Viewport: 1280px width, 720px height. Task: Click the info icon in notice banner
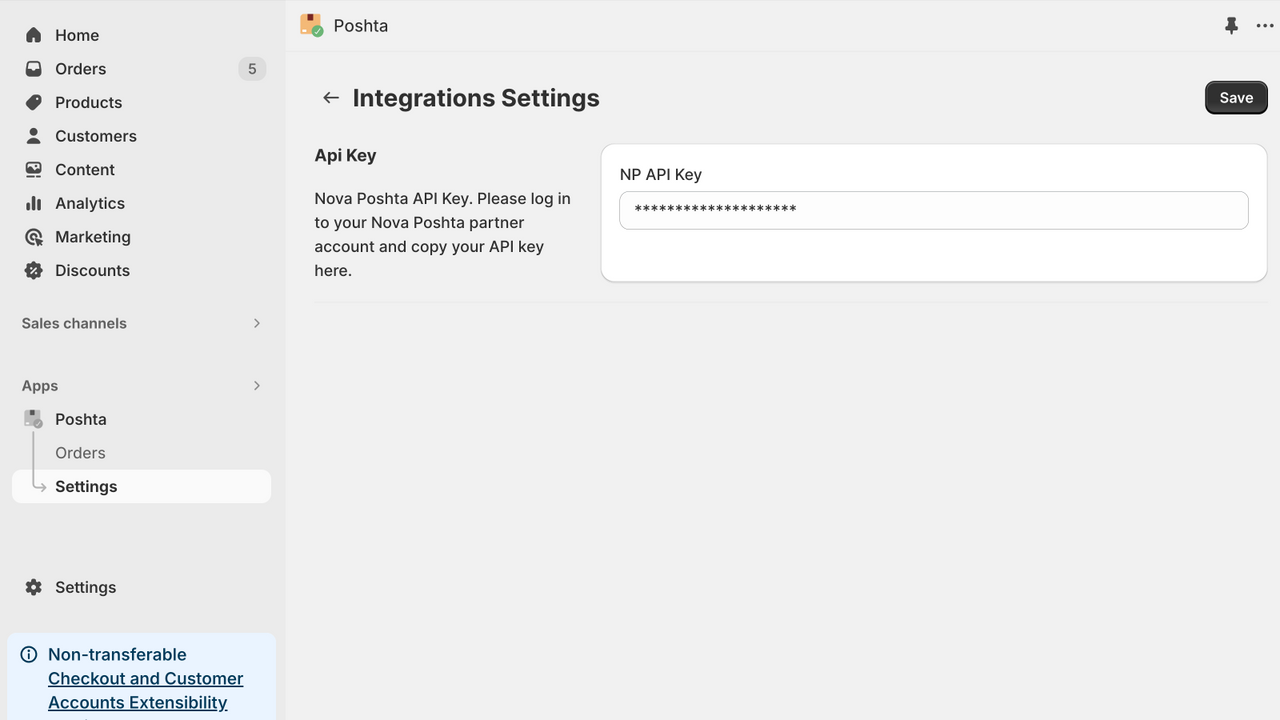click(x=29, y=655)
